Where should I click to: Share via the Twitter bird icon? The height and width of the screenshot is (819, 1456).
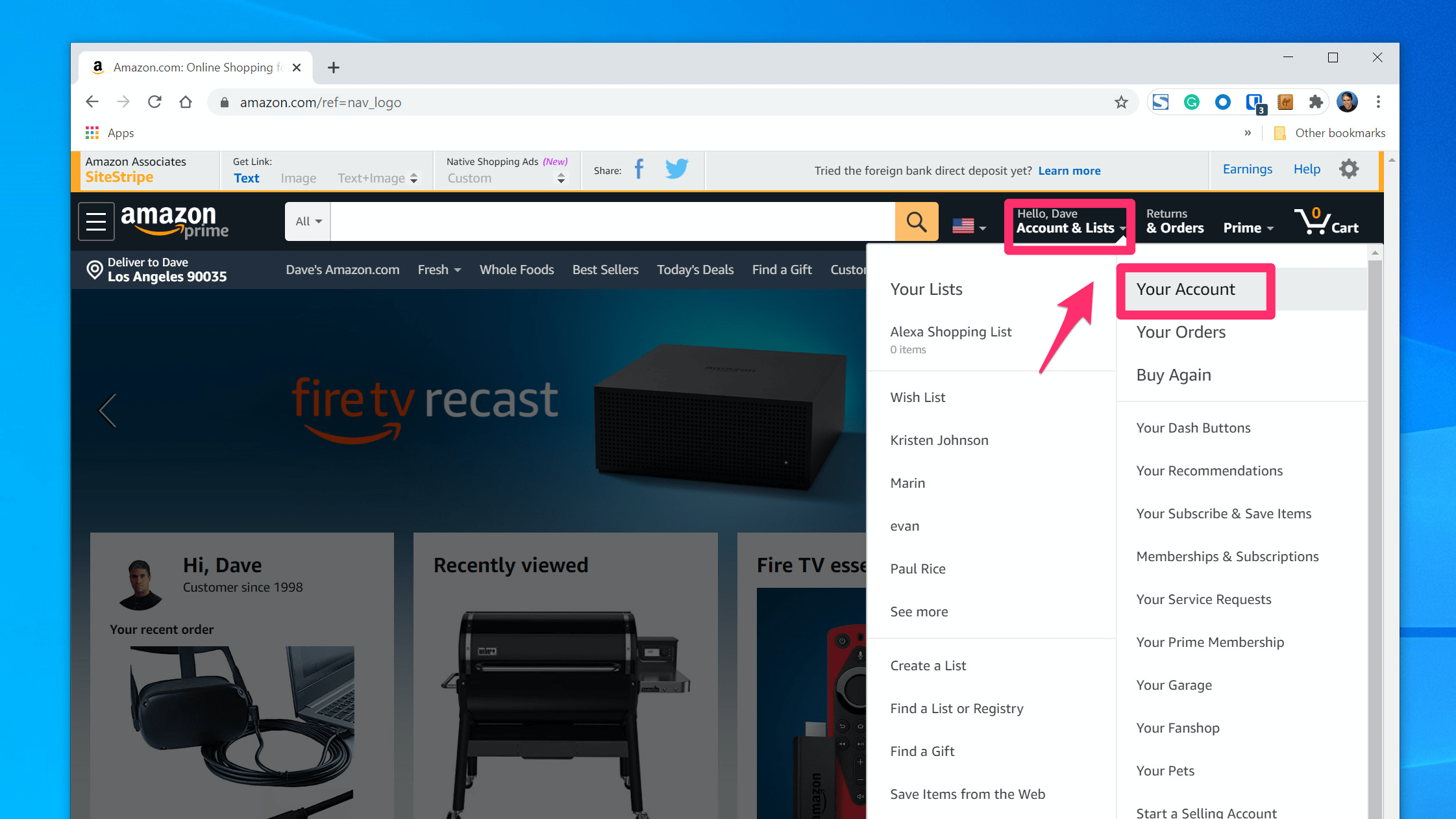pos(676,169)
